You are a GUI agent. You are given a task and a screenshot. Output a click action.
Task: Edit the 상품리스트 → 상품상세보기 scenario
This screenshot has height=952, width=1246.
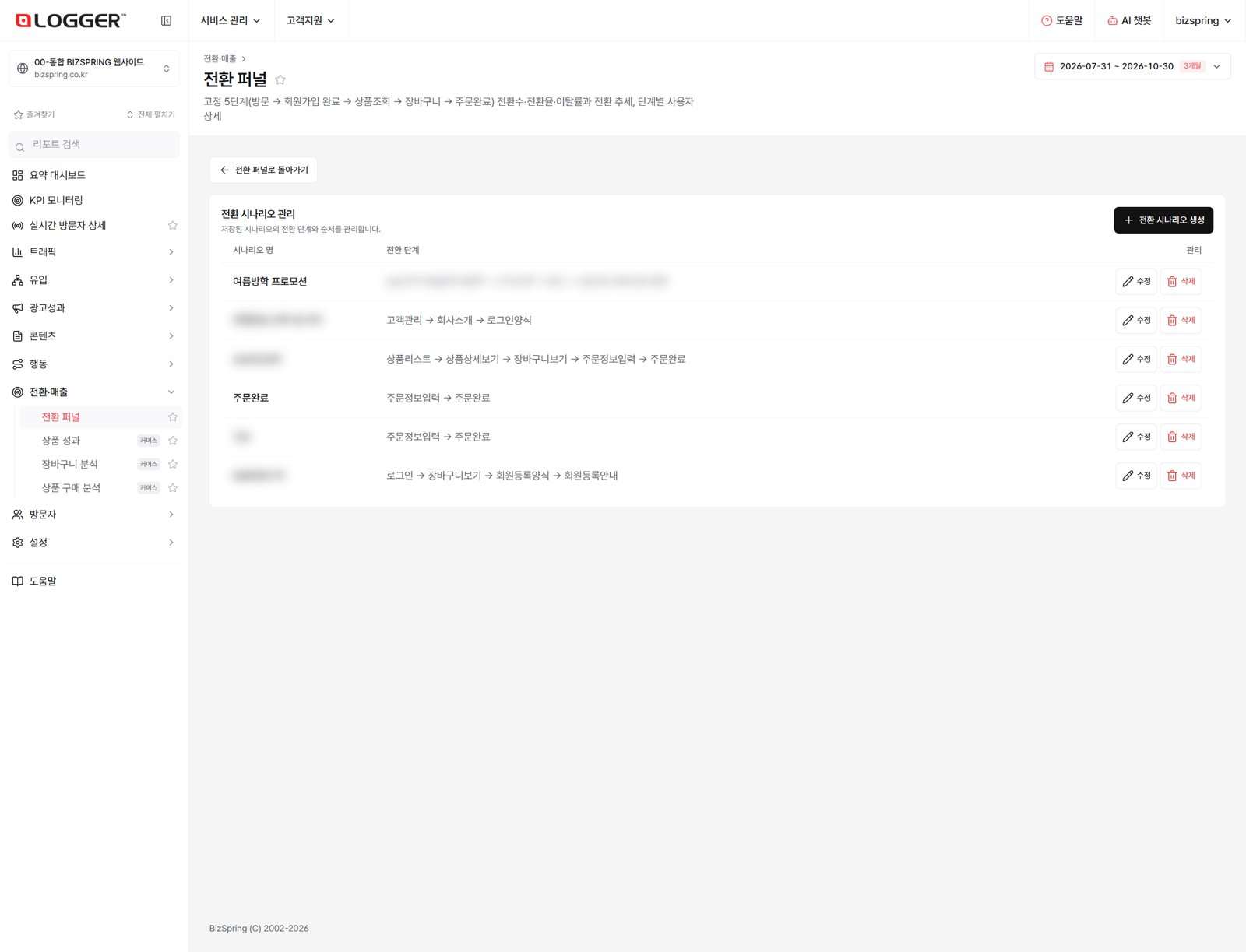(1136, 360)
